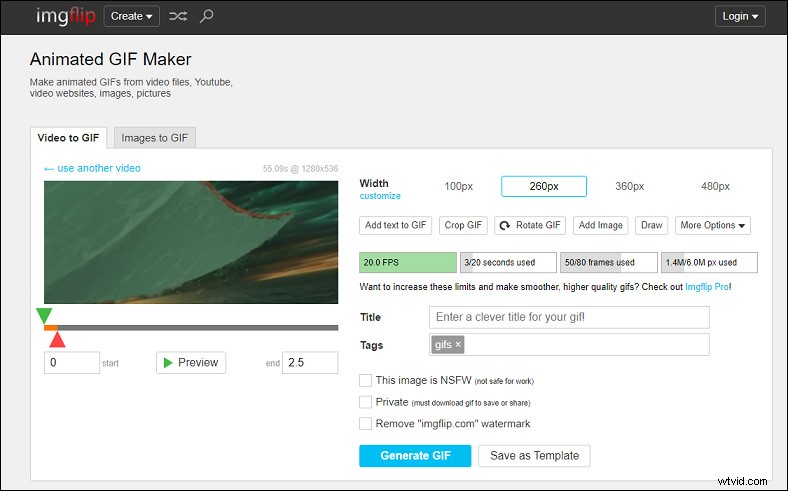This screenshot has height=491, width=788.
Task: Click Crop GIF button
Action: (463, 225)
